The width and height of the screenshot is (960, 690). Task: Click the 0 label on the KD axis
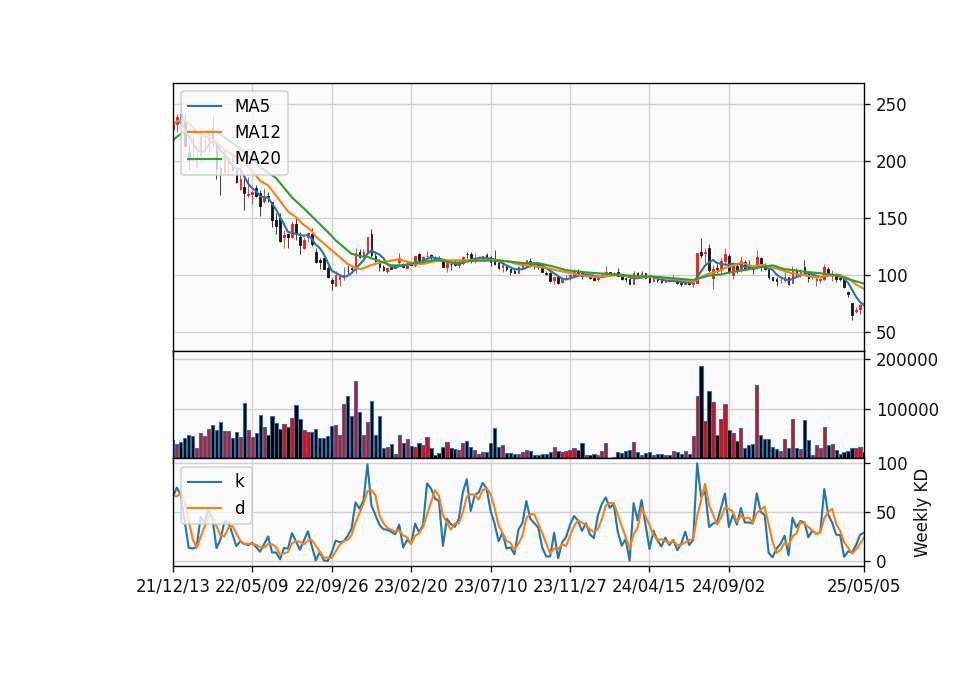[x=882, y=561]
